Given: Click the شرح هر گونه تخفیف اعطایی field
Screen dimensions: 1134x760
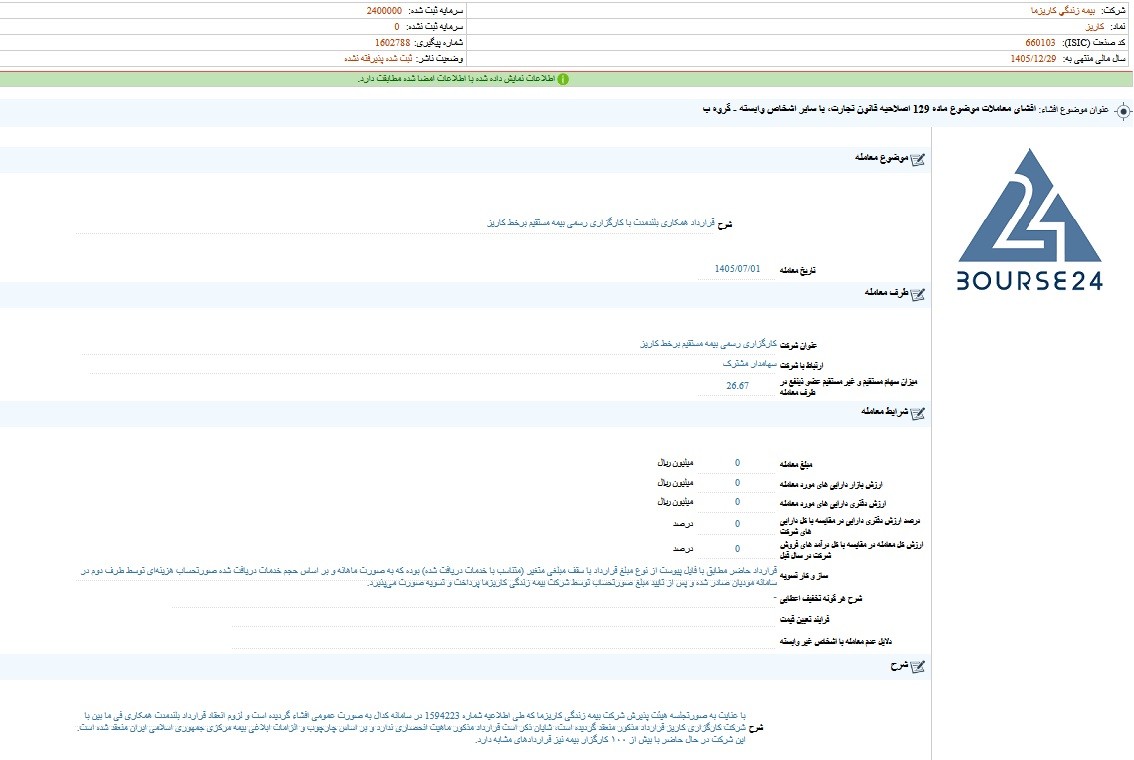Looking at the screenshot, I should 474,599.
